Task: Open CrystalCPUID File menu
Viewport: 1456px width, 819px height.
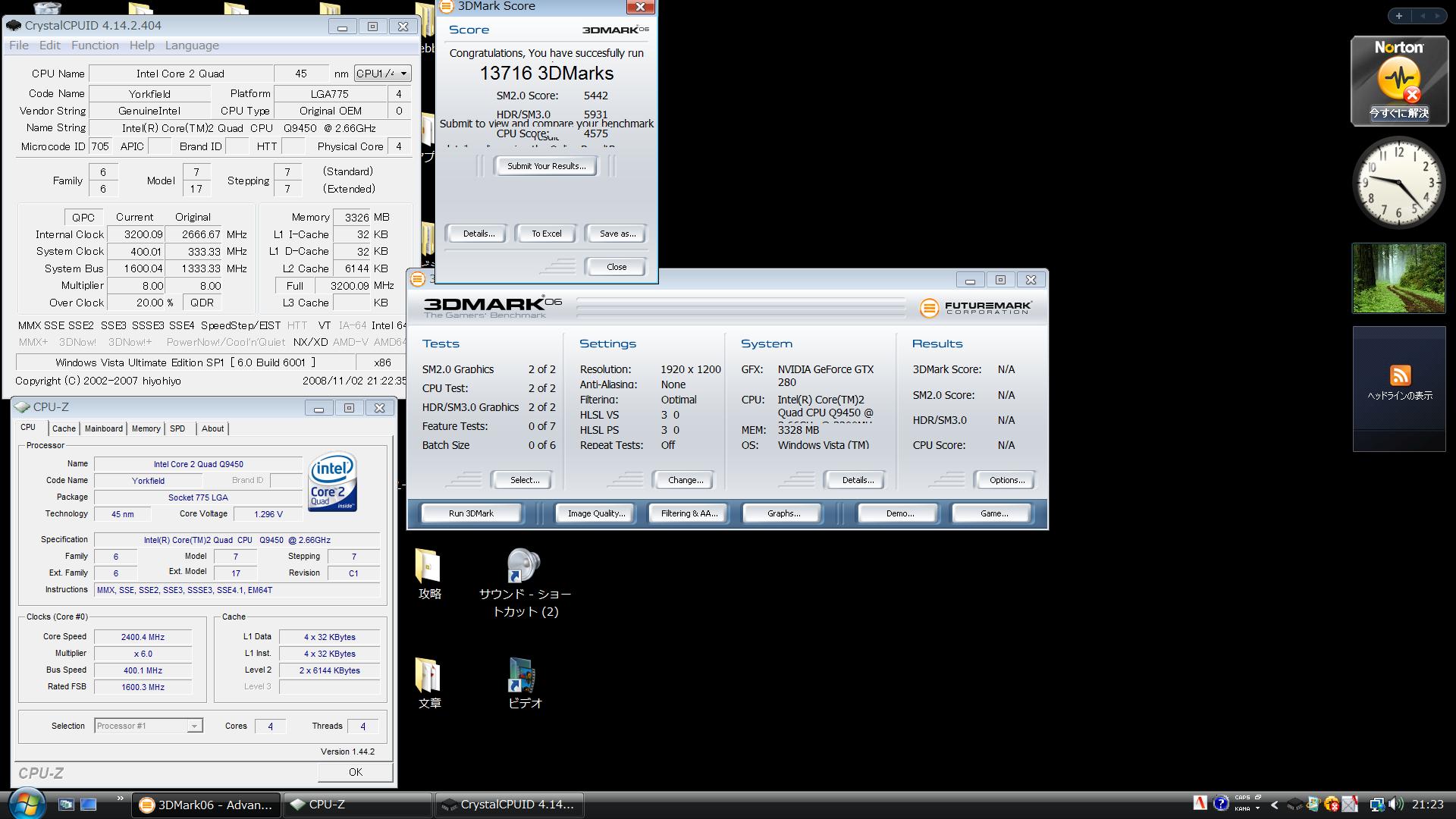Action: coord(19,45)
